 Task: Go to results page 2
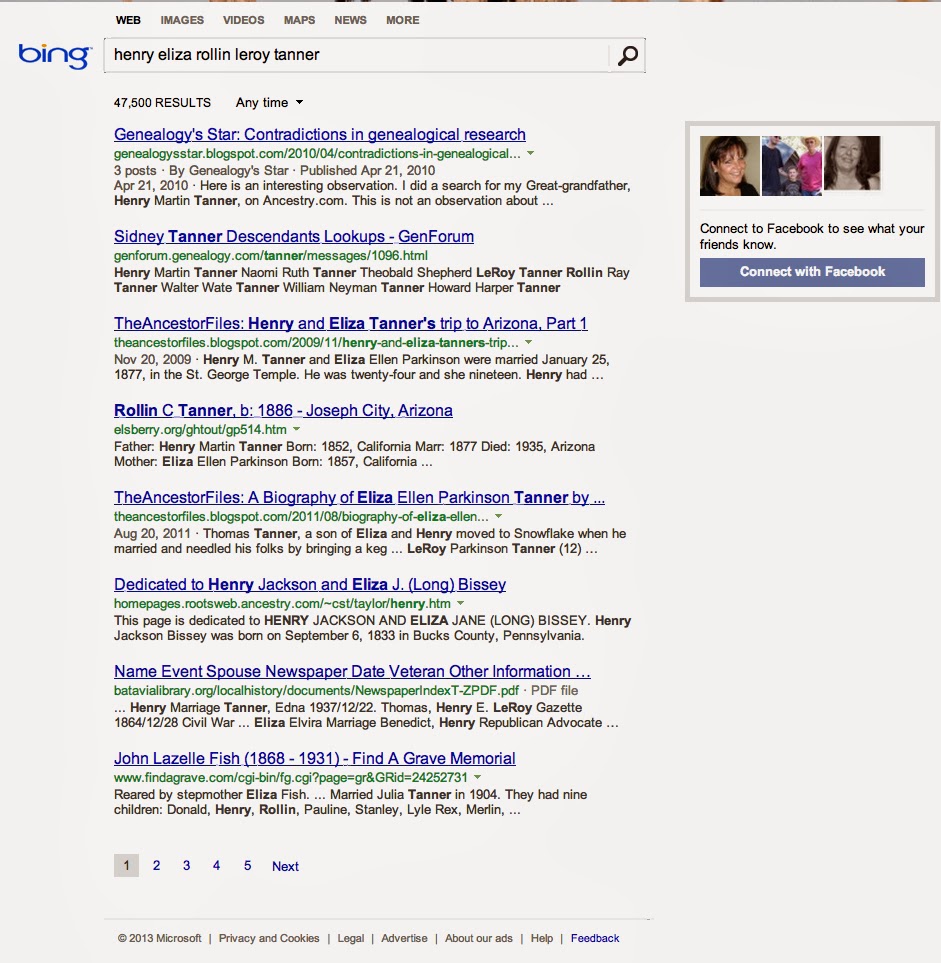coord(157,865)
